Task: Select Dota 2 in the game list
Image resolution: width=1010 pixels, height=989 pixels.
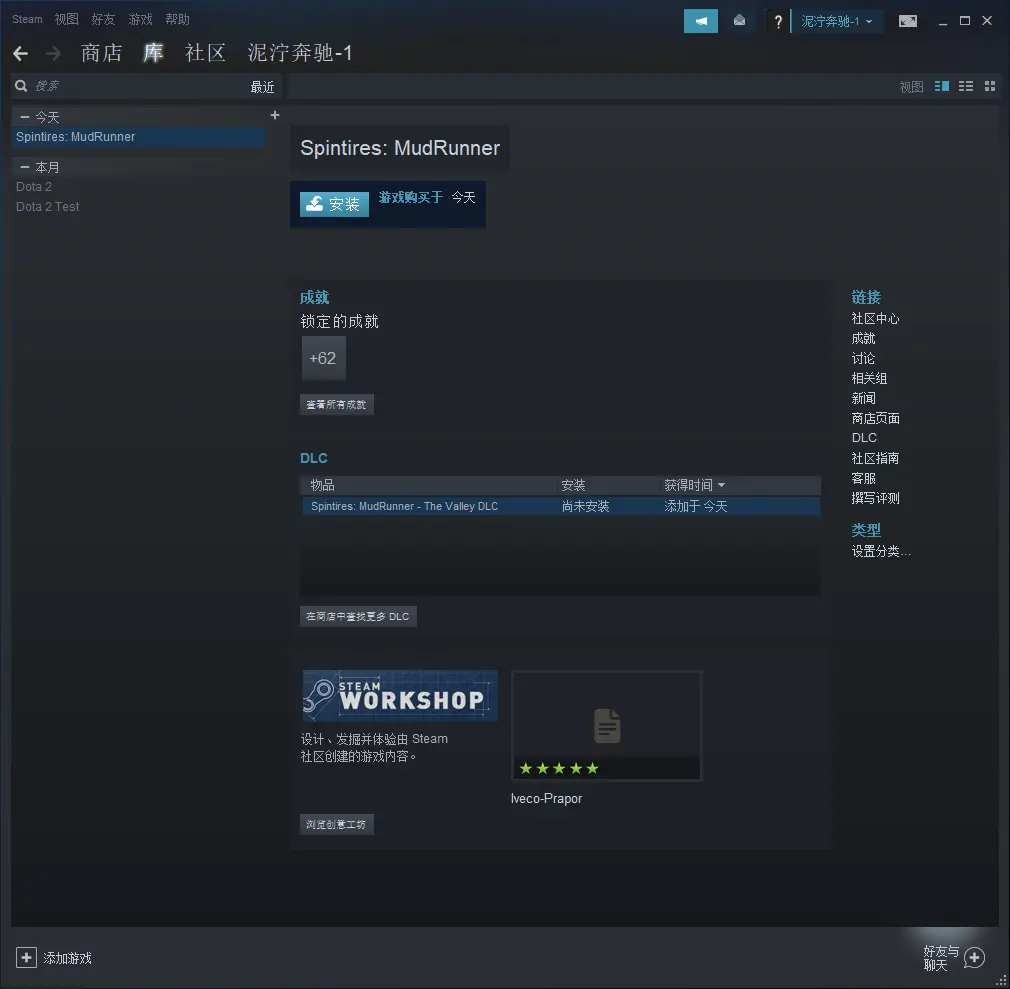Action: coord(34,187)
